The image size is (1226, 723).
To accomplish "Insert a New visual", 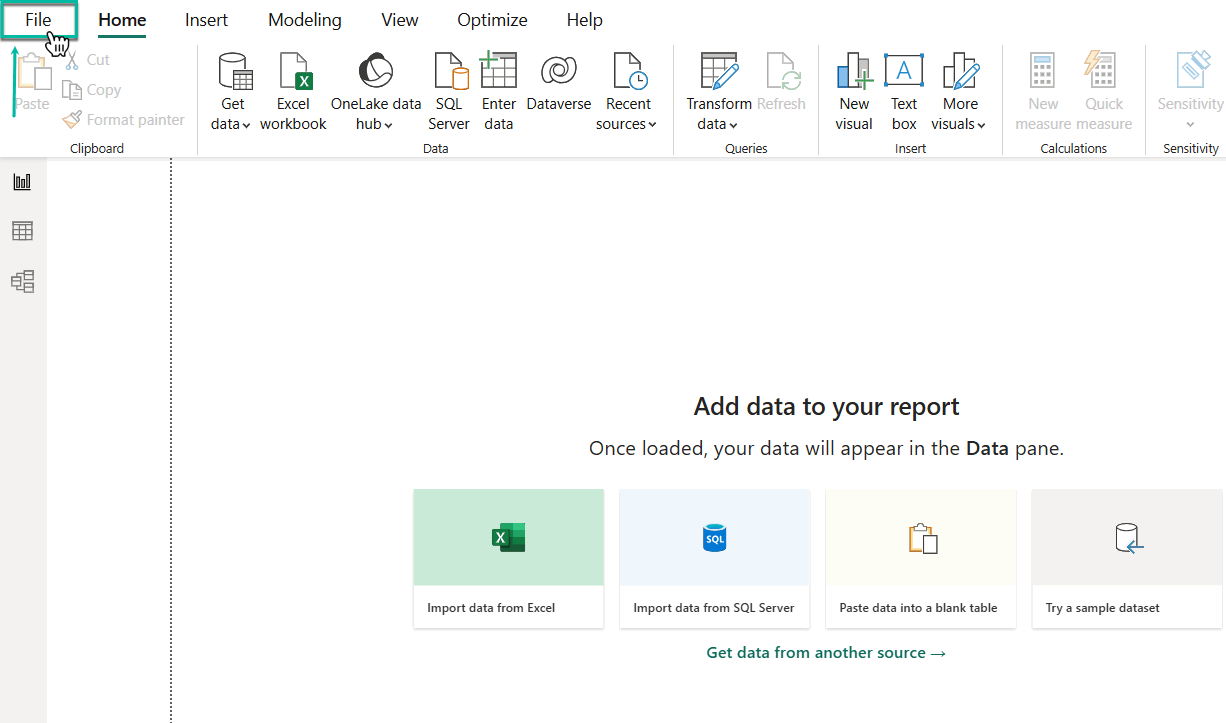I will pyautogui.click(x=854, y=91).
